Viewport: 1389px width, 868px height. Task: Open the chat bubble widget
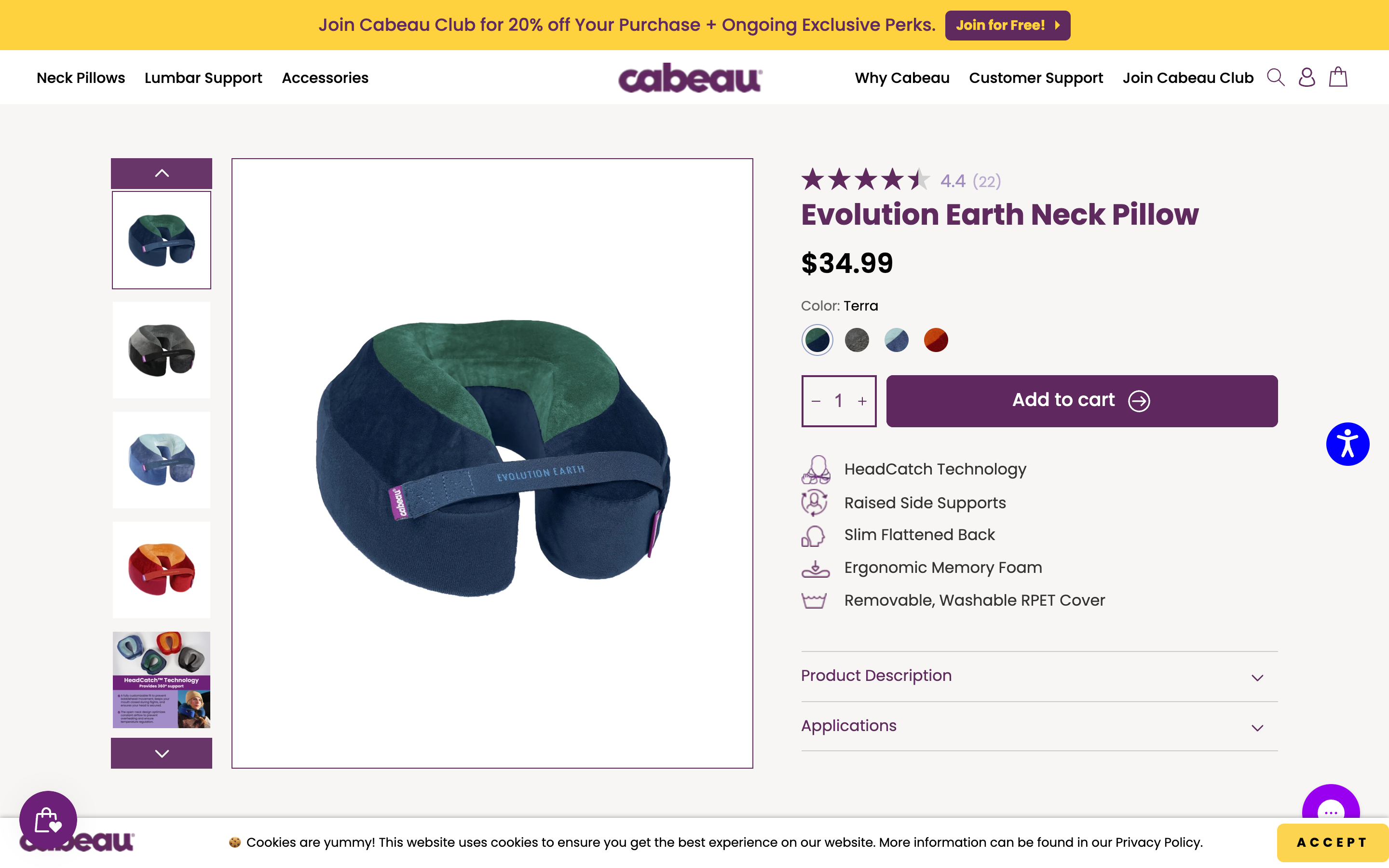tap(1331, 810)
